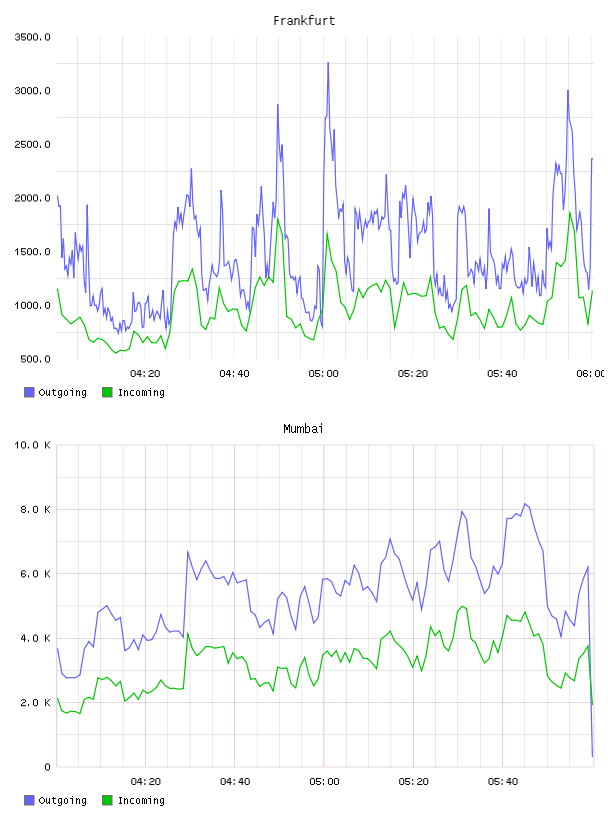The height and width of the screenshot is (816, 608).
Task: Click the 3000.0 y-axis label on Frankfurt
Action: tap(32, 91)
